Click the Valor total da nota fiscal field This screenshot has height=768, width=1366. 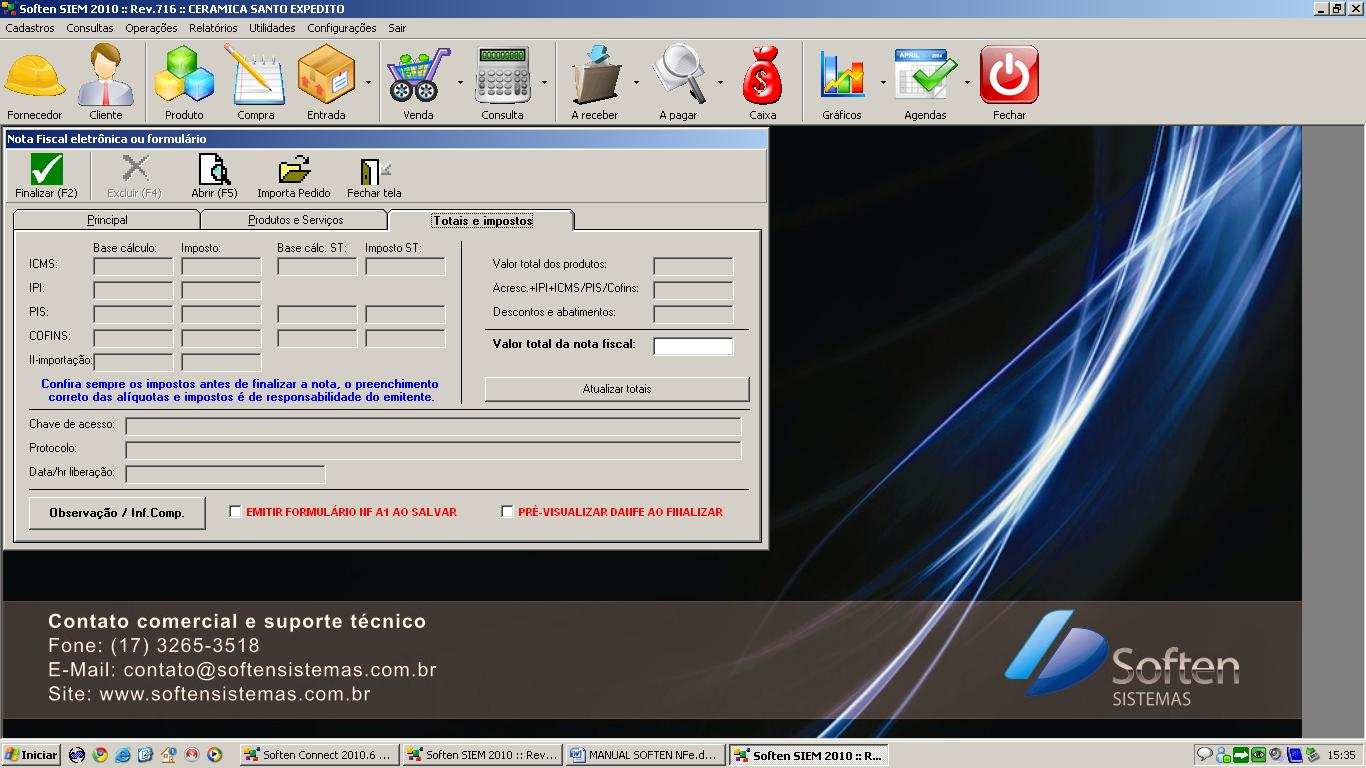[x=693, y=346]
